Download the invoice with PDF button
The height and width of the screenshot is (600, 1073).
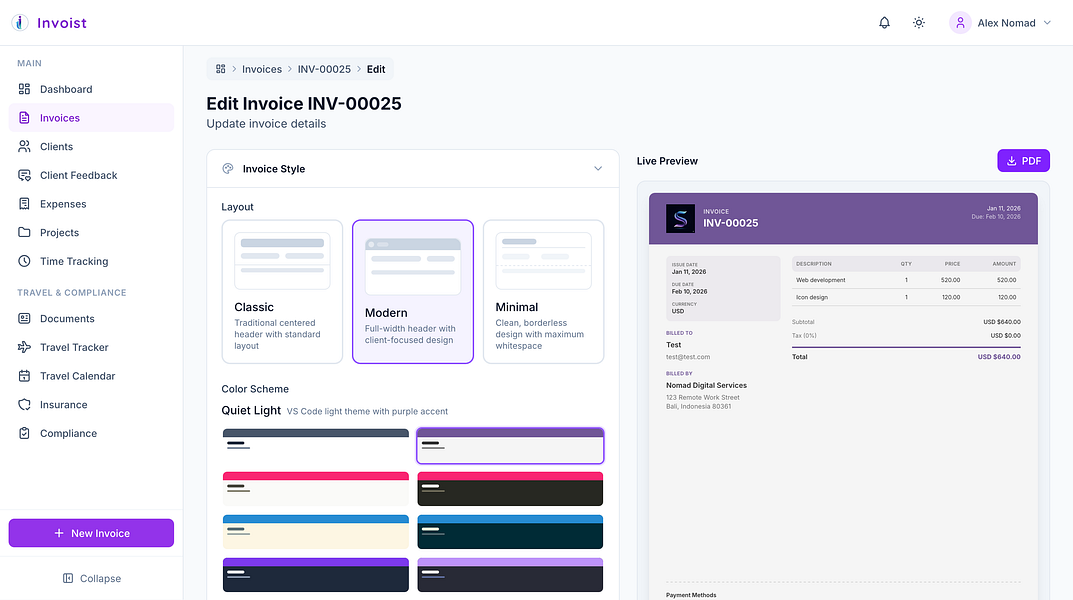click(x=1023, y=161)
